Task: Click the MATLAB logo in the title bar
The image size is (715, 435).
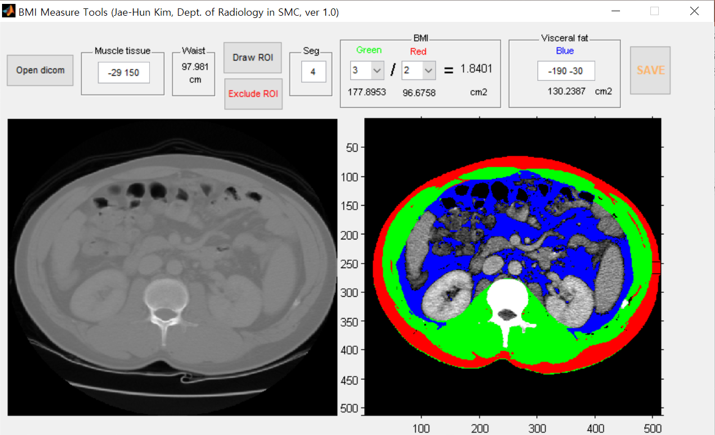Action: (x=9, y=12)
